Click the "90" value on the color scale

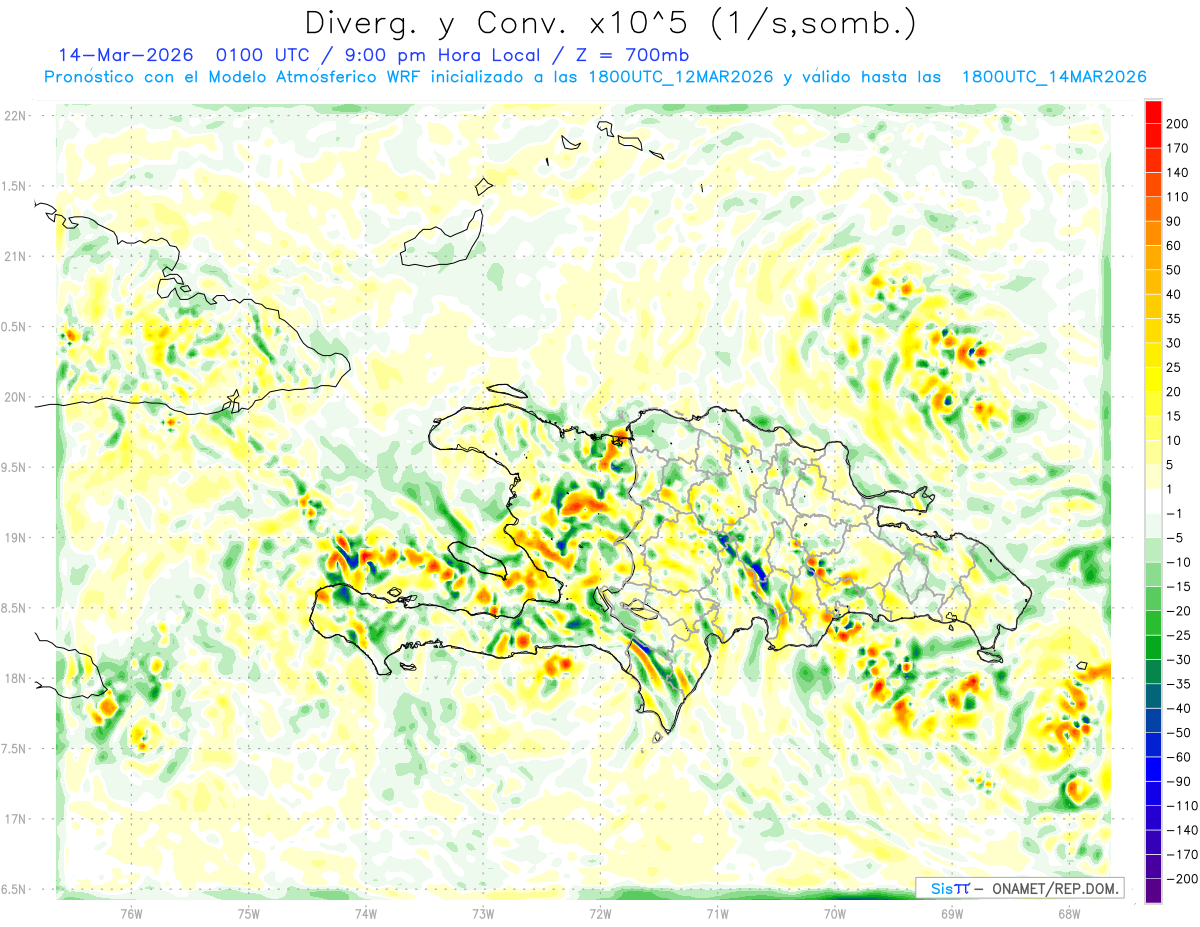pos(1175,221)
